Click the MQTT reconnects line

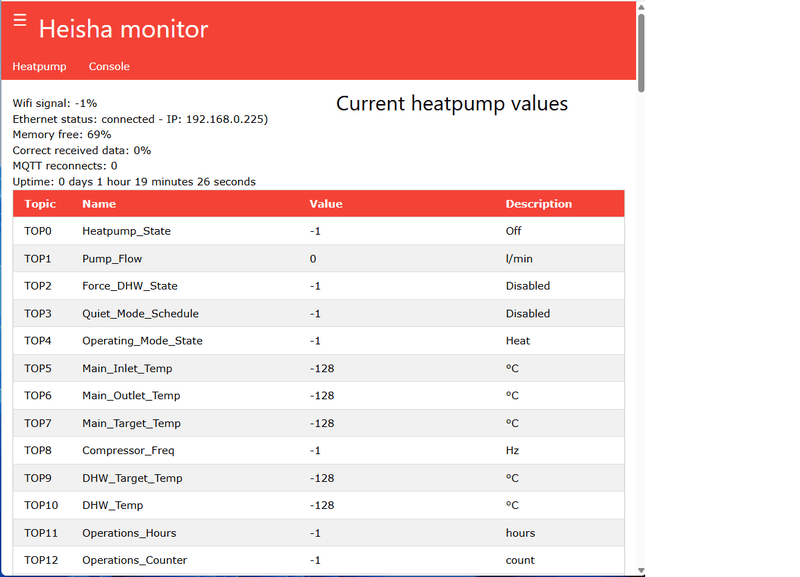click(65, 166)
